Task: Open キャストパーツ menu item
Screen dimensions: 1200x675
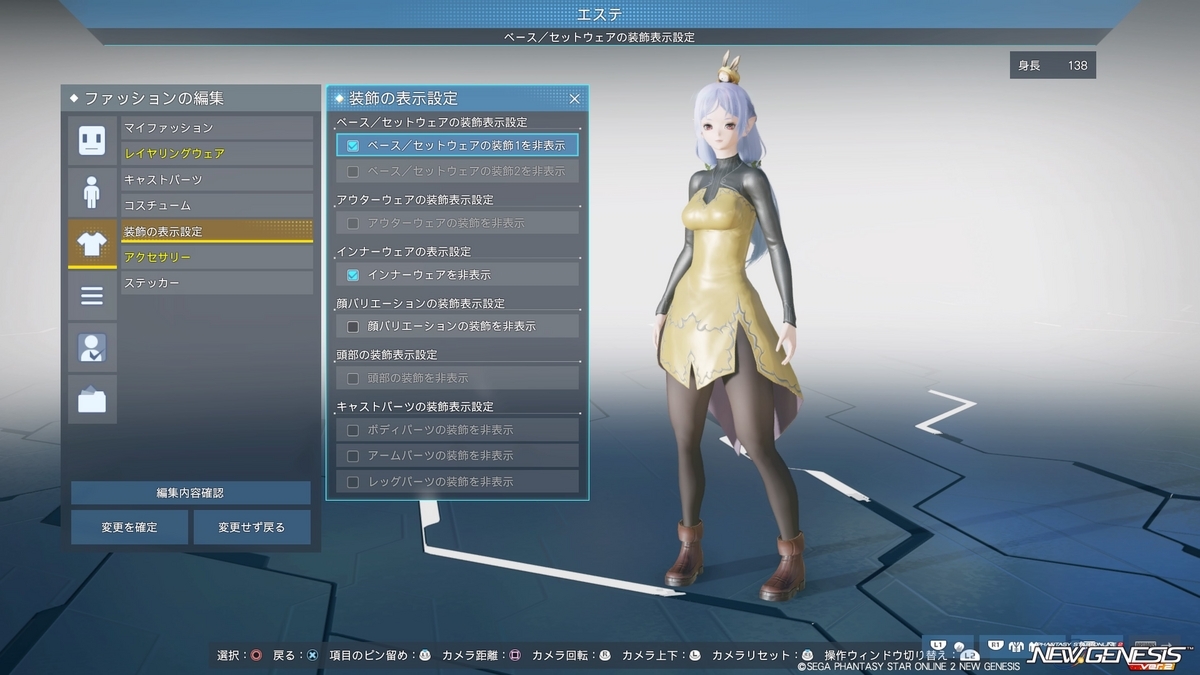Action: [217, 180]
